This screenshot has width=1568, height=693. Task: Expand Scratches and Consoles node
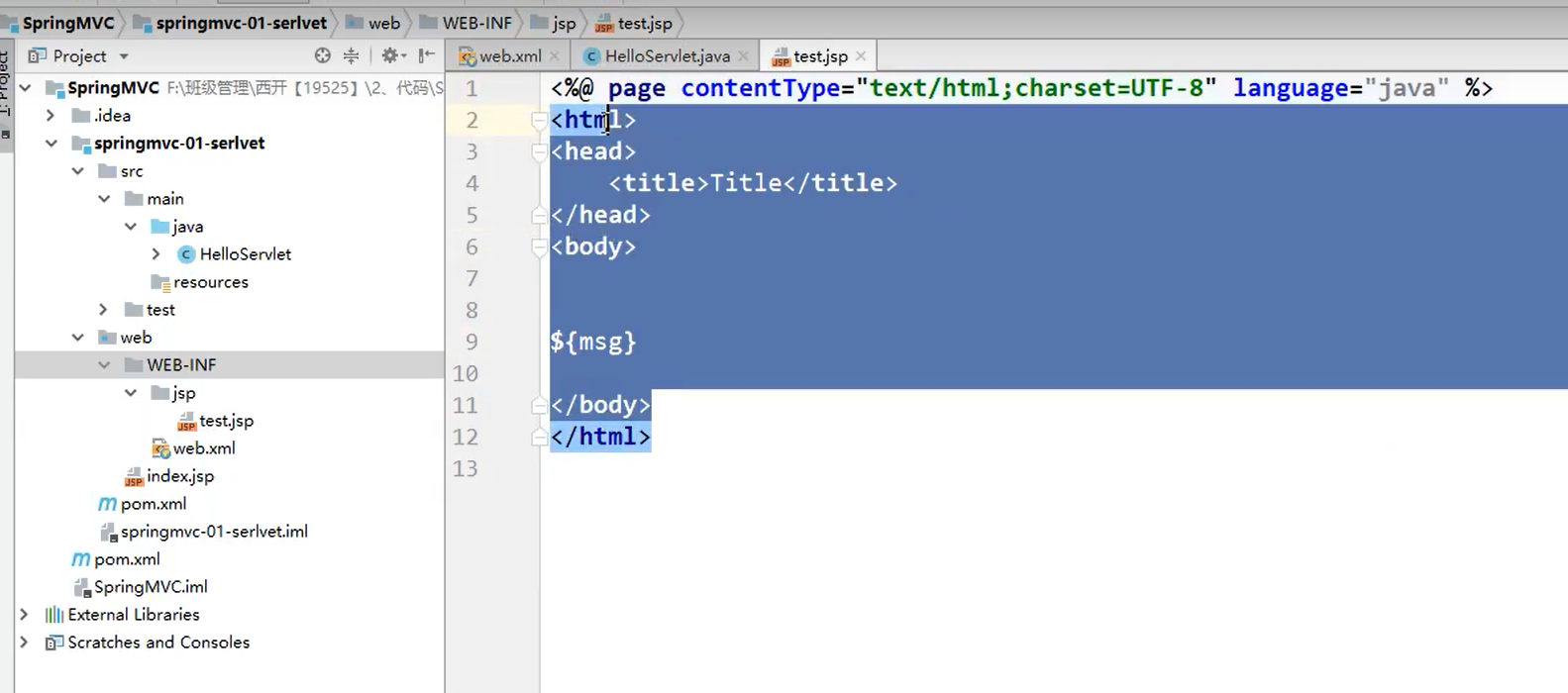(x=25, y=643)
